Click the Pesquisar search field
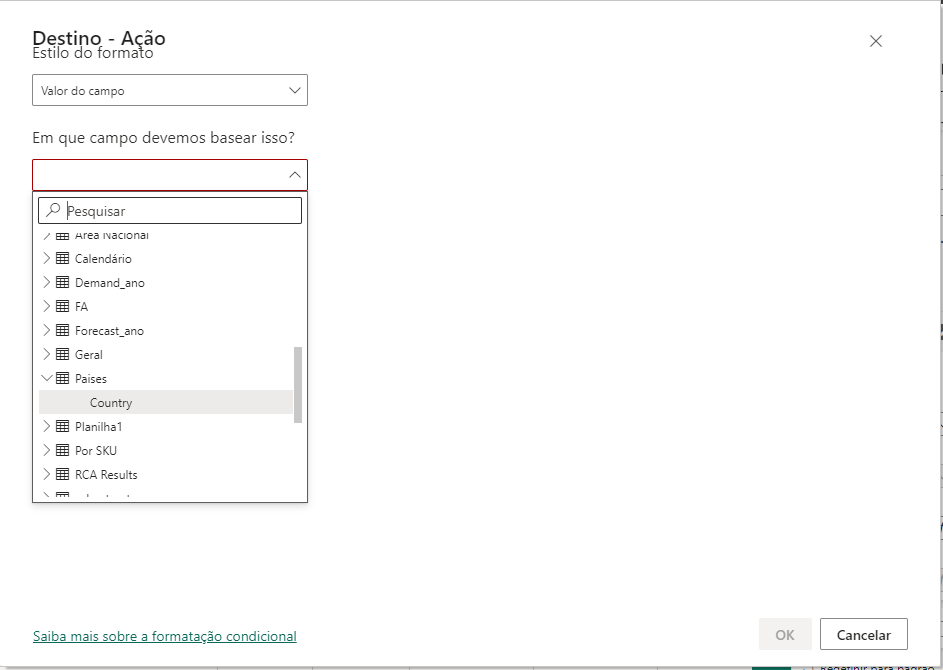Viewport: 943px width, 670px height. pyautogui.click(x=170, y=211)
